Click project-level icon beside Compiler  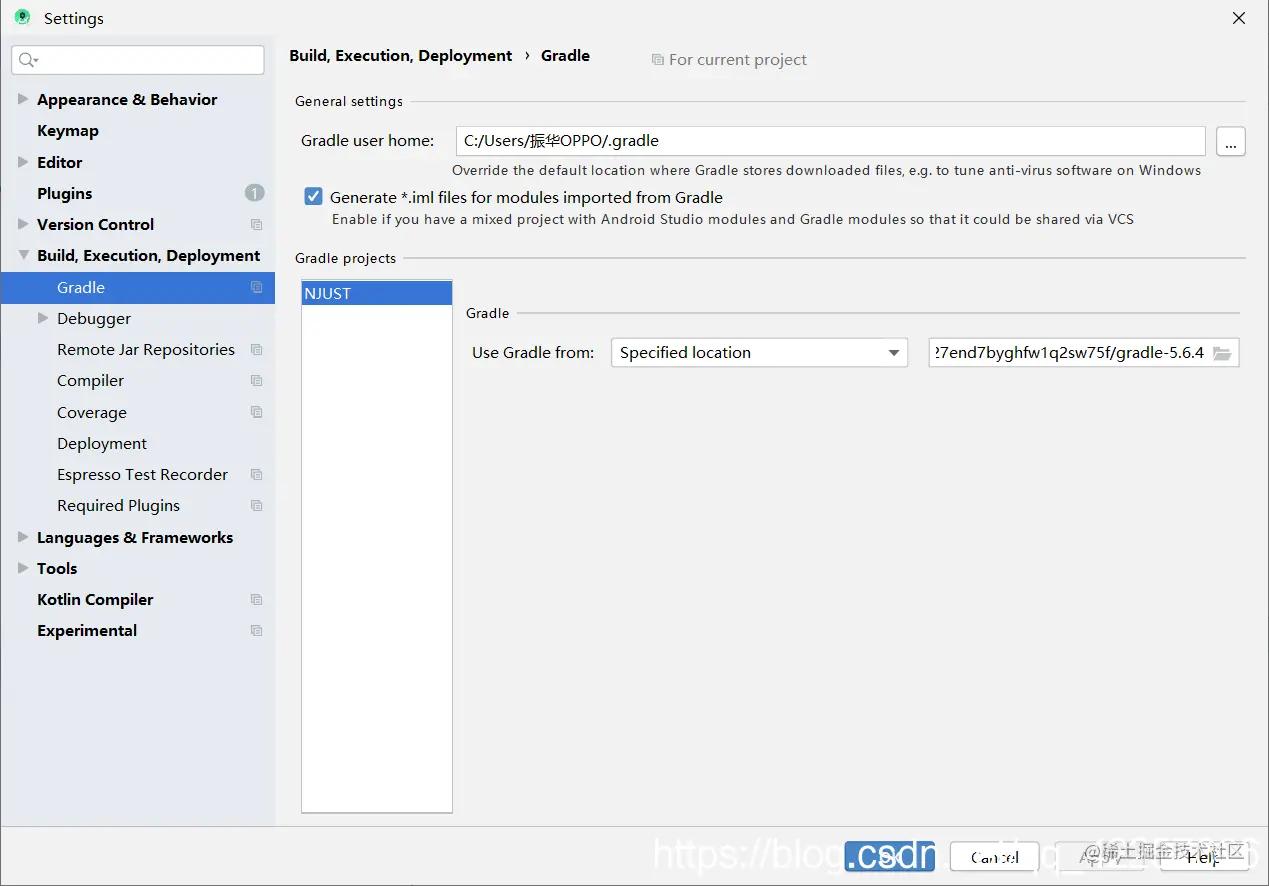coord(256,381)
